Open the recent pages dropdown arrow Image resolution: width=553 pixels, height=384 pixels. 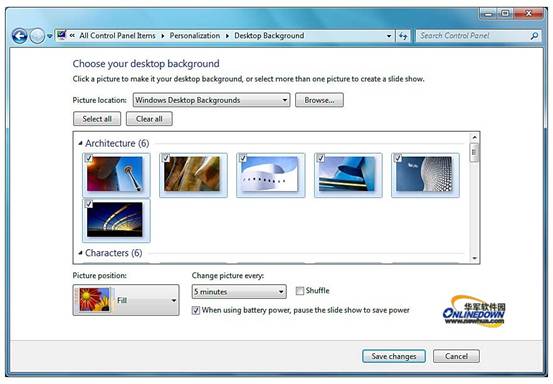click(x=50, y=36)
